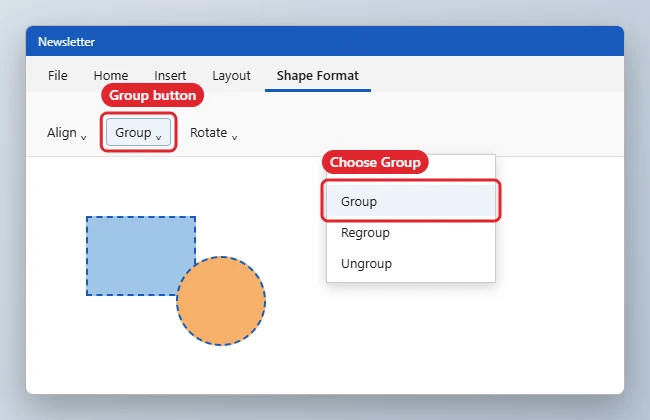Open the Group dropdown button
The height and width of the screenshot is (420, 650).
tap(138, 133)
